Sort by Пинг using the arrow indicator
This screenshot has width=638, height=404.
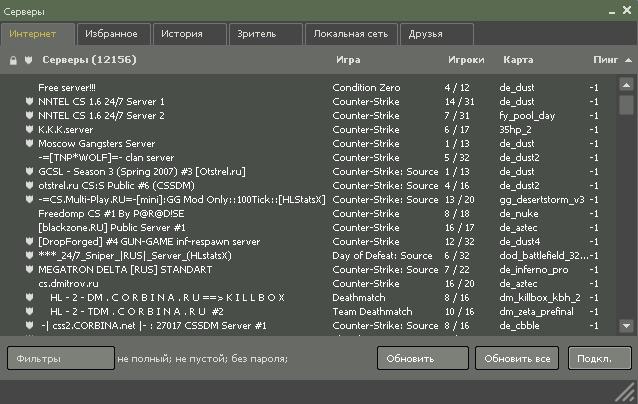(x=628, y=60)
